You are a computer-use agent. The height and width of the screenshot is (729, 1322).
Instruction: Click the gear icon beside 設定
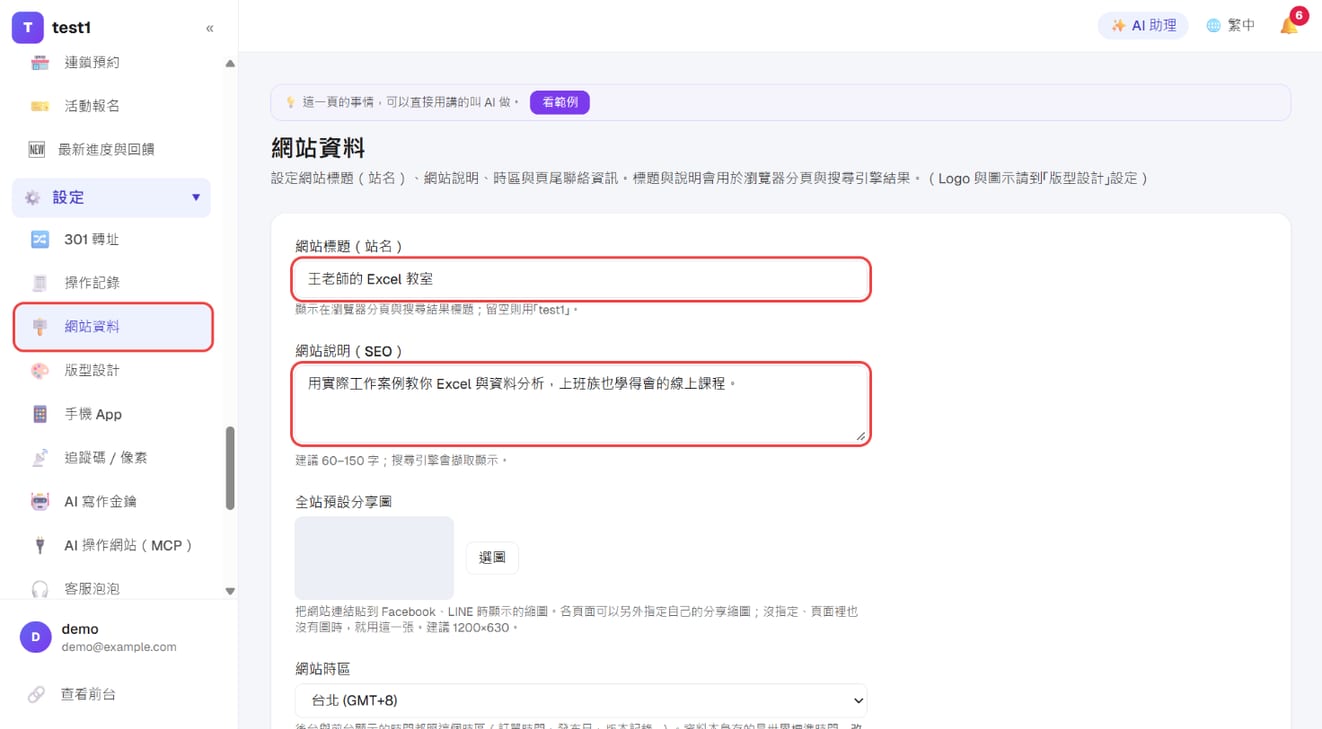click(x=32, y=198)
